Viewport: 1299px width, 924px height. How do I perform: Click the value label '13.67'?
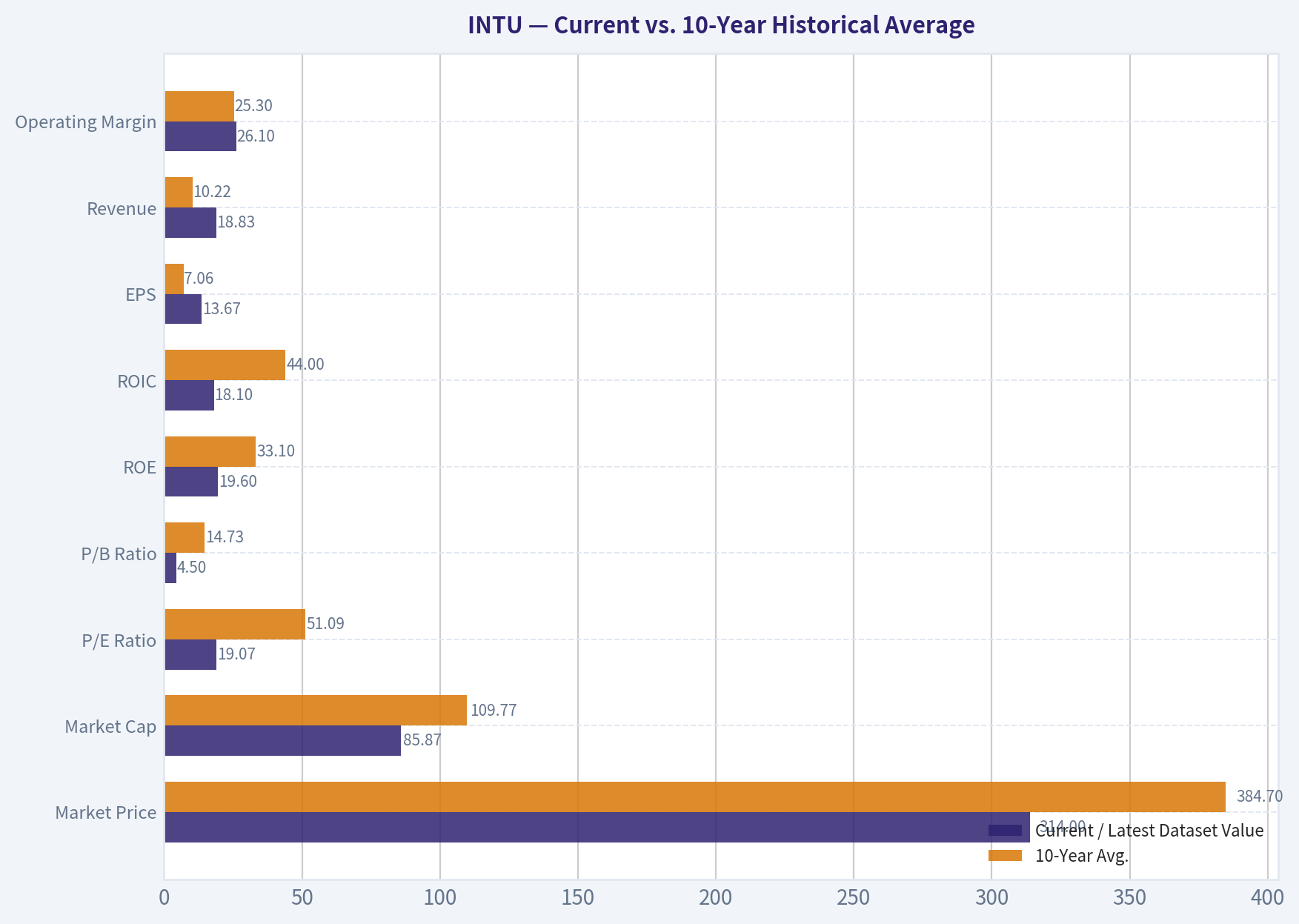(x=222, y=309)
